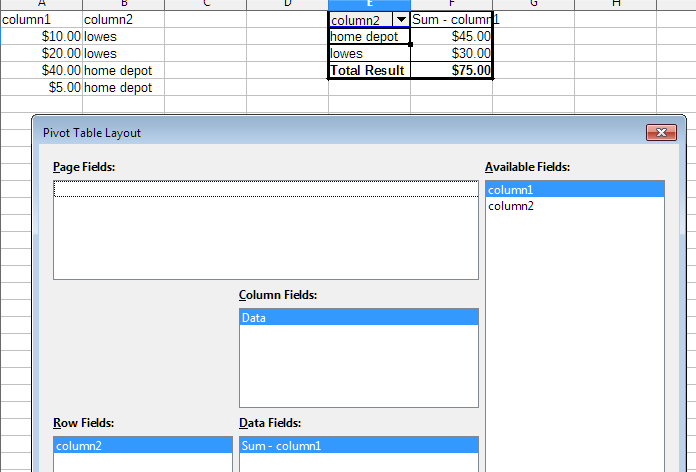Select column2 in Available Fields list
Screen dimensions: 696x472
pos(574,206)
